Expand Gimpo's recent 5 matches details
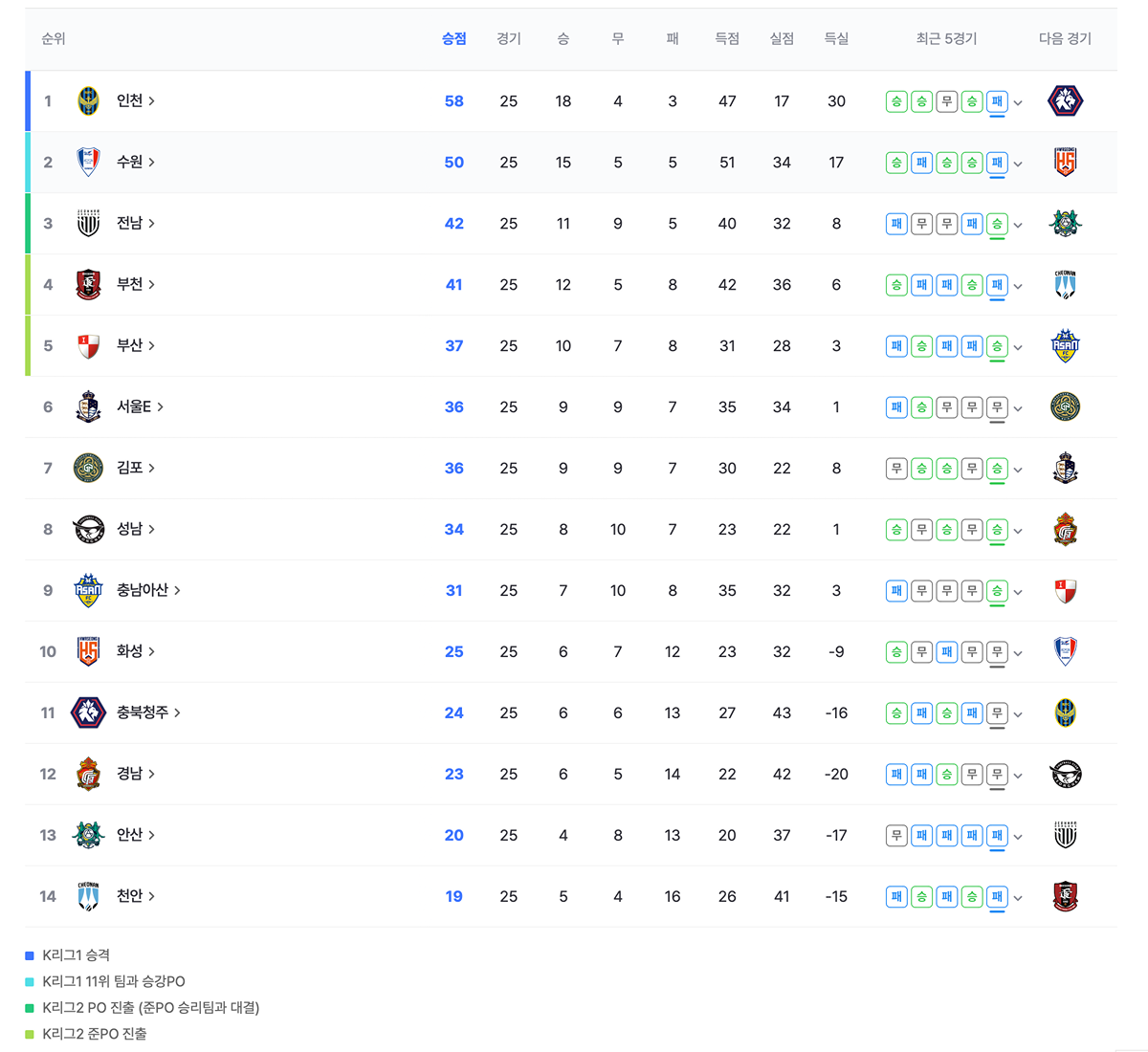The image size is (1148, 1052). [1018, 470]
